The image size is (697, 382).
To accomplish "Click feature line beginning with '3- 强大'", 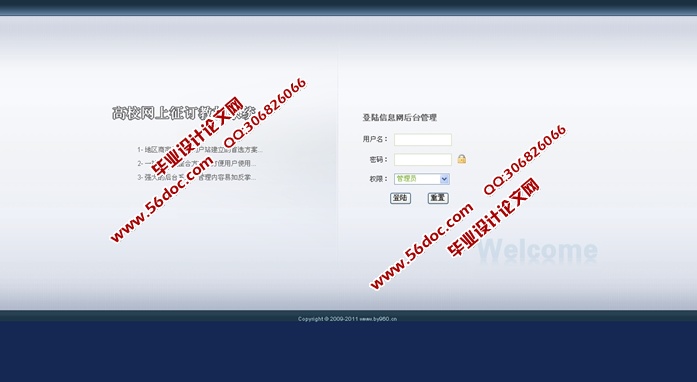I will 196,177.
